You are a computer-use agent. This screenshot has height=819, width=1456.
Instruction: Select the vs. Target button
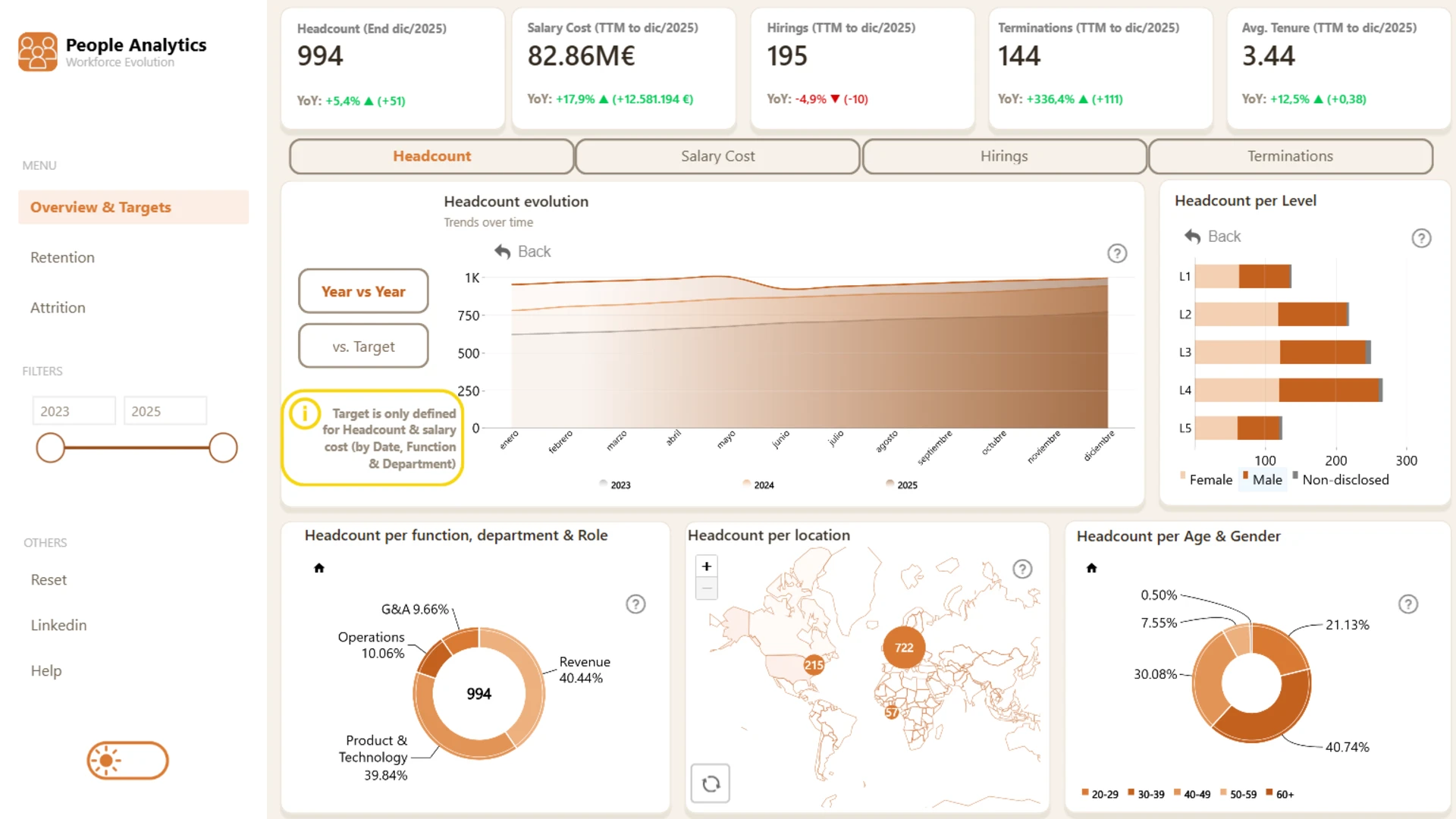363,347
